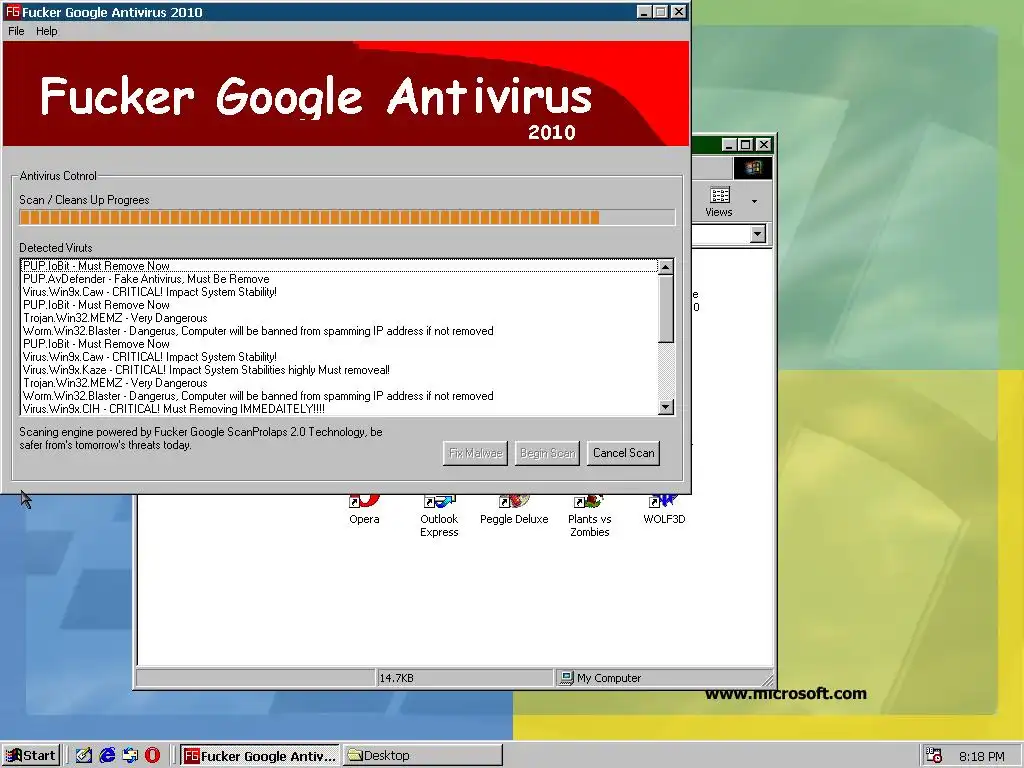Click the system tray scheduler icon
The width and height of the screenshot is (1024, 768).
tap(934, 756)
